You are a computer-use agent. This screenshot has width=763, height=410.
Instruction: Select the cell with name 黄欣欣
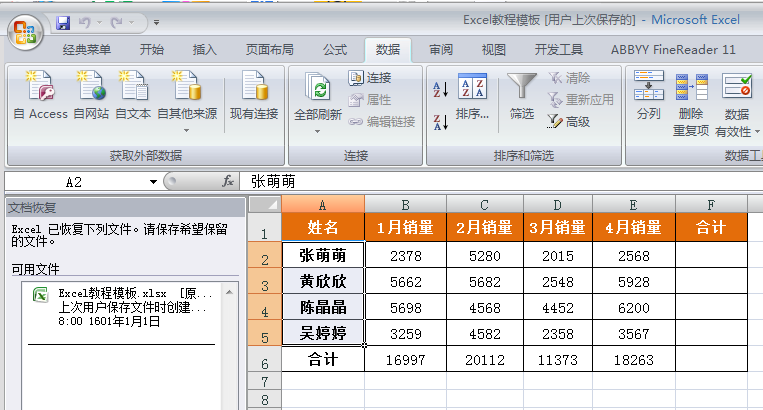(x=323, y=281)
